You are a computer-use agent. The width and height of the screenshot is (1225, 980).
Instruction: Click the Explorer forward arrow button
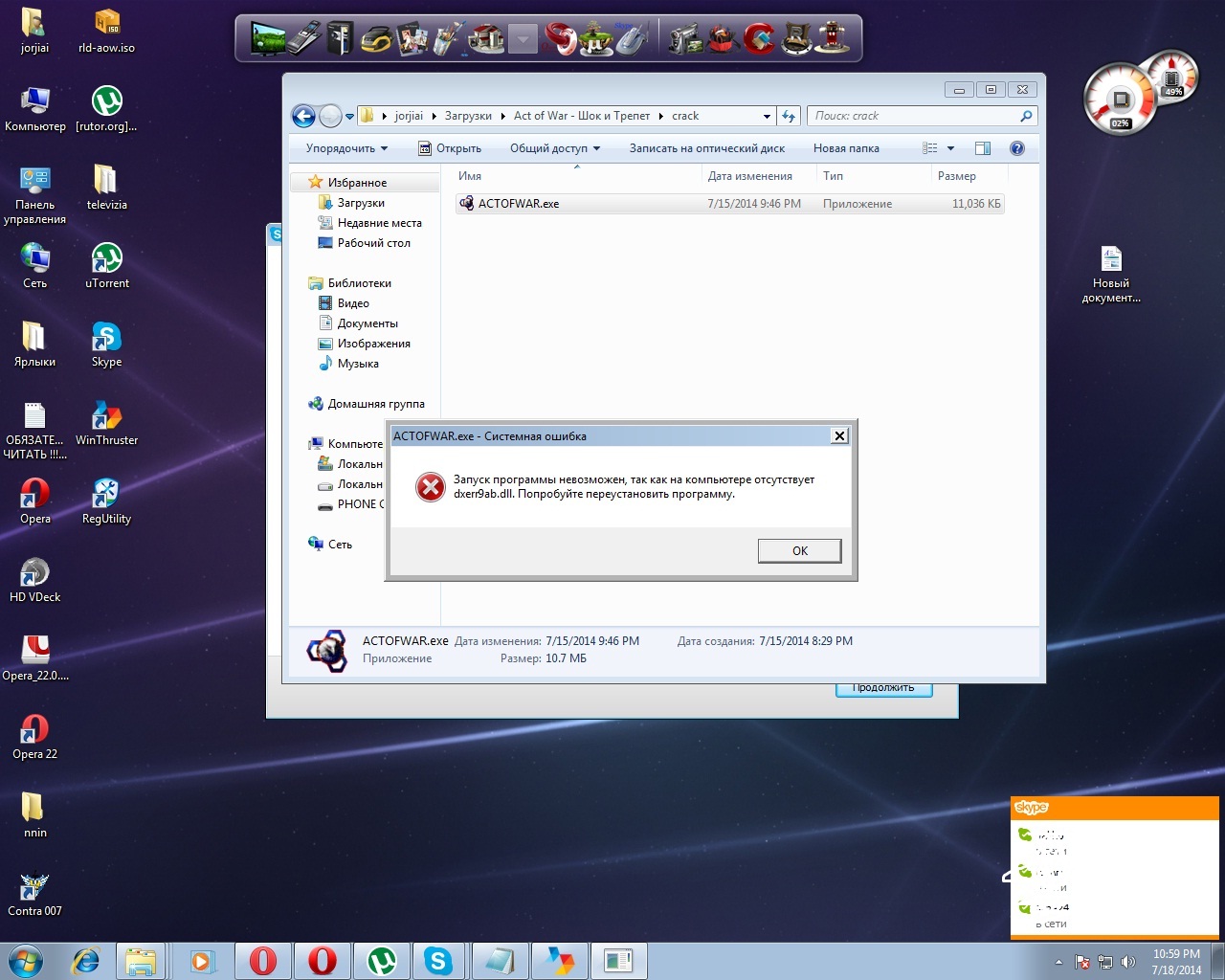330,116
